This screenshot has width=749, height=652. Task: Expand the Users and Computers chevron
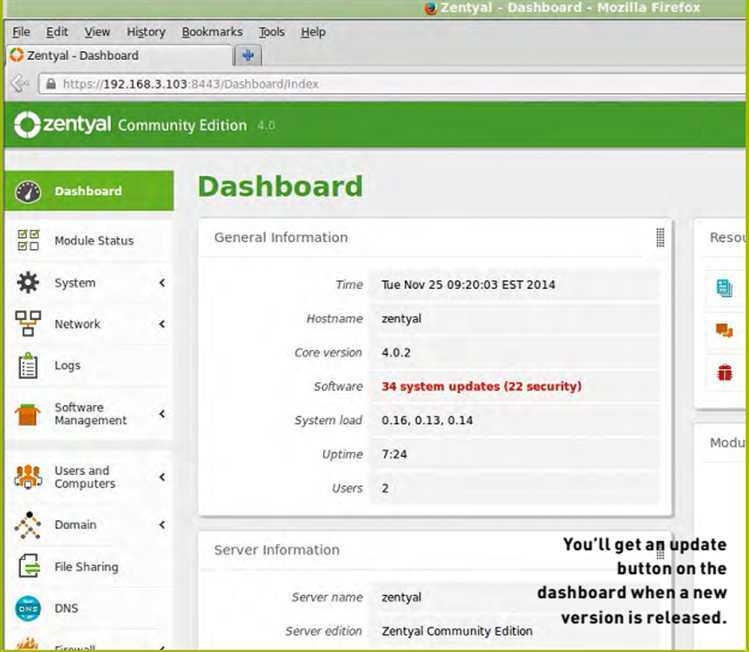tap(162, 477)
